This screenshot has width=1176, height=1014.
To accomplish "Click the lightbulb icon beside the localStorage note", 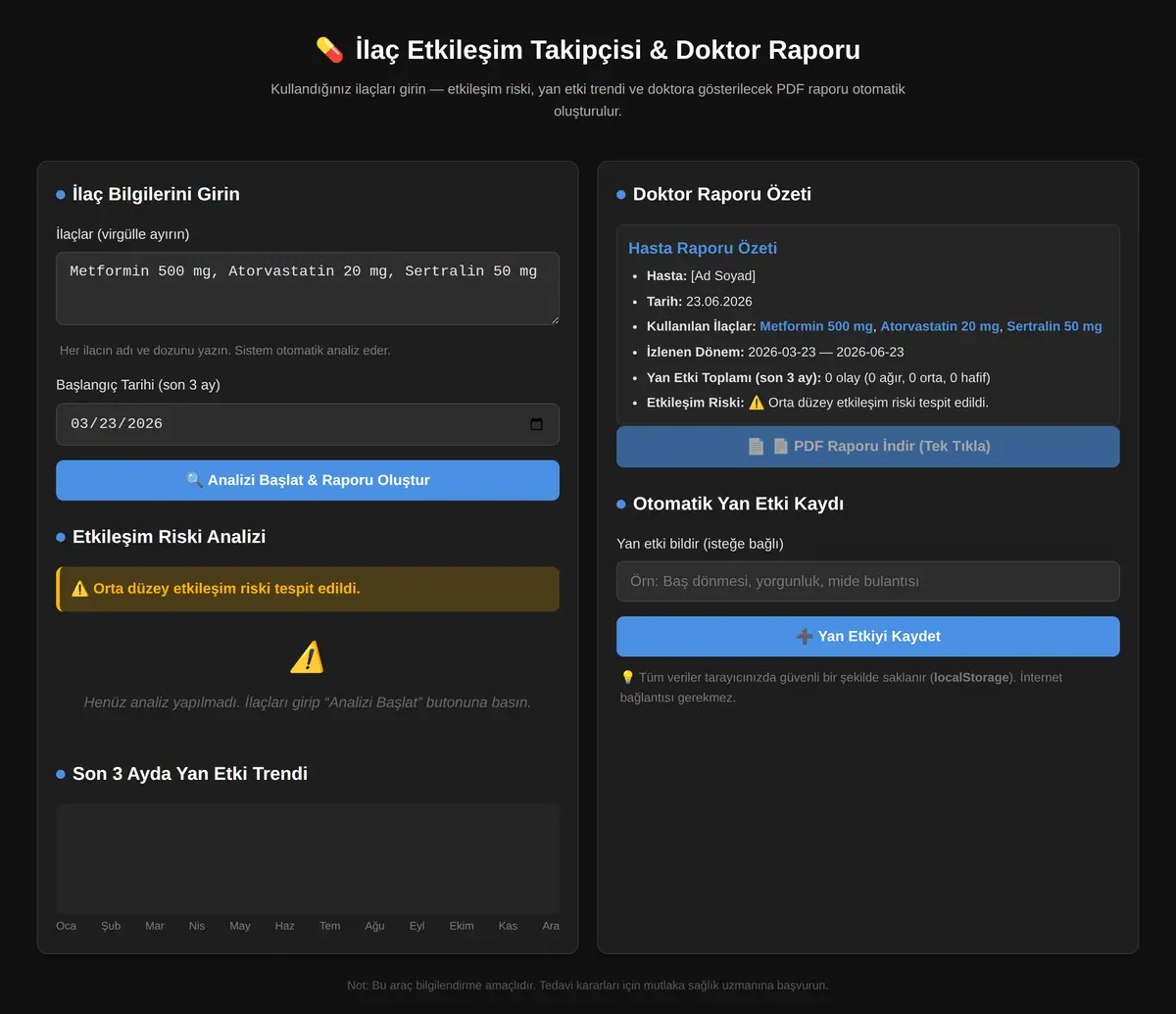I will pos(627,677).
